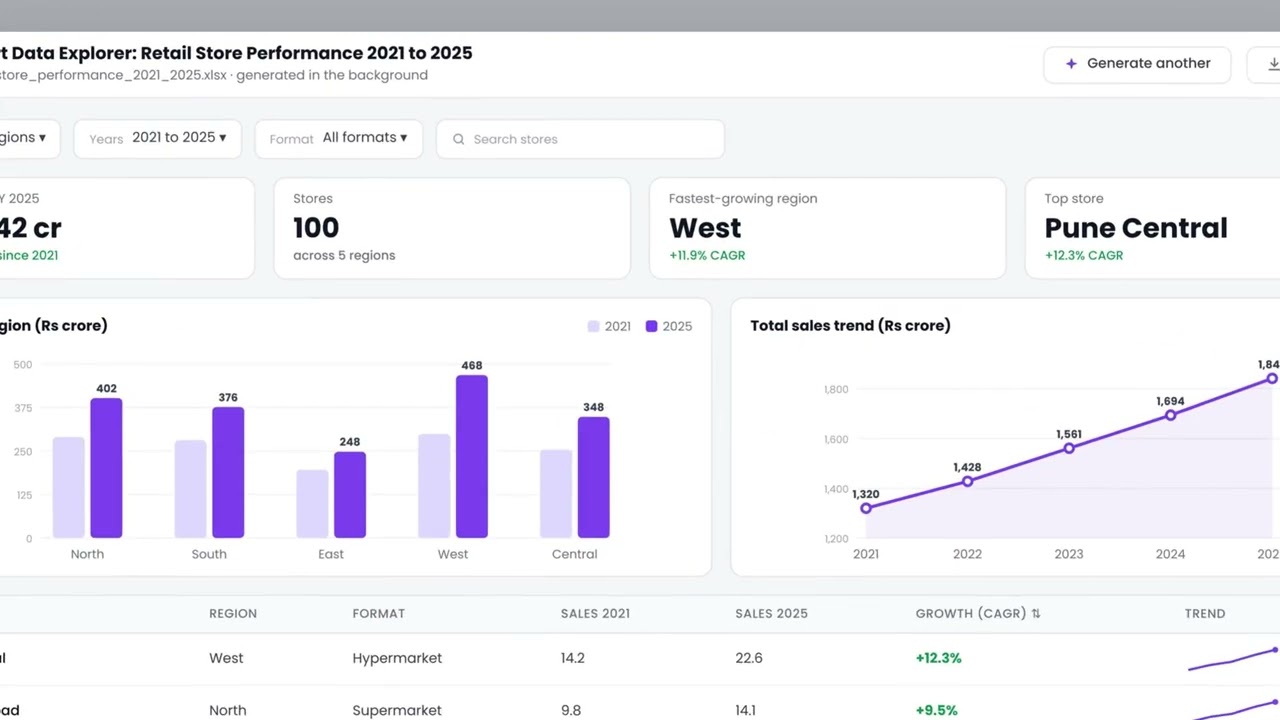Click the South 2025 bar labeled 376

click(228, 472)
